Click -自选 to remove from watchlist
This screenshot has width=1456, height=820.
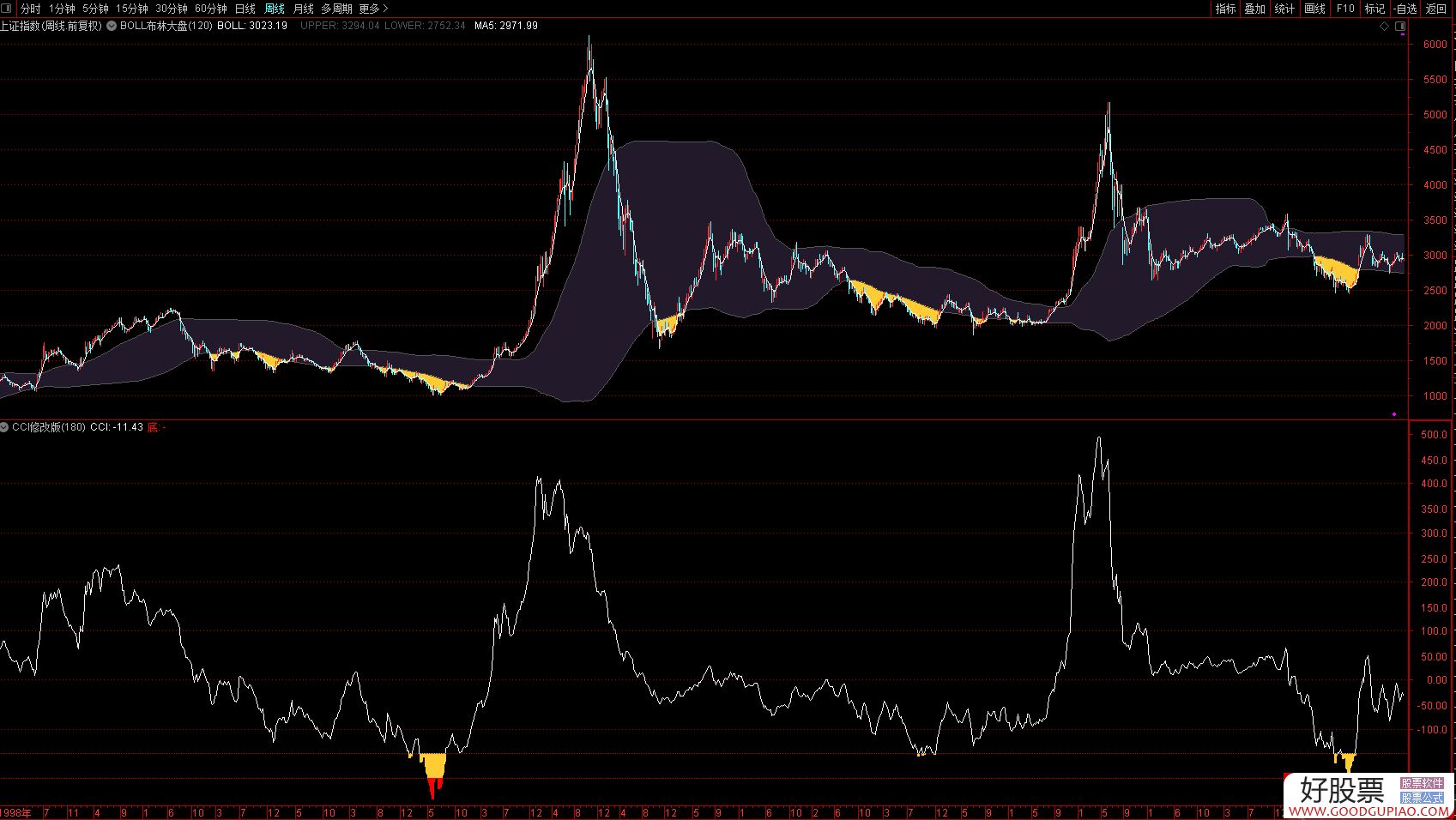1405,9
